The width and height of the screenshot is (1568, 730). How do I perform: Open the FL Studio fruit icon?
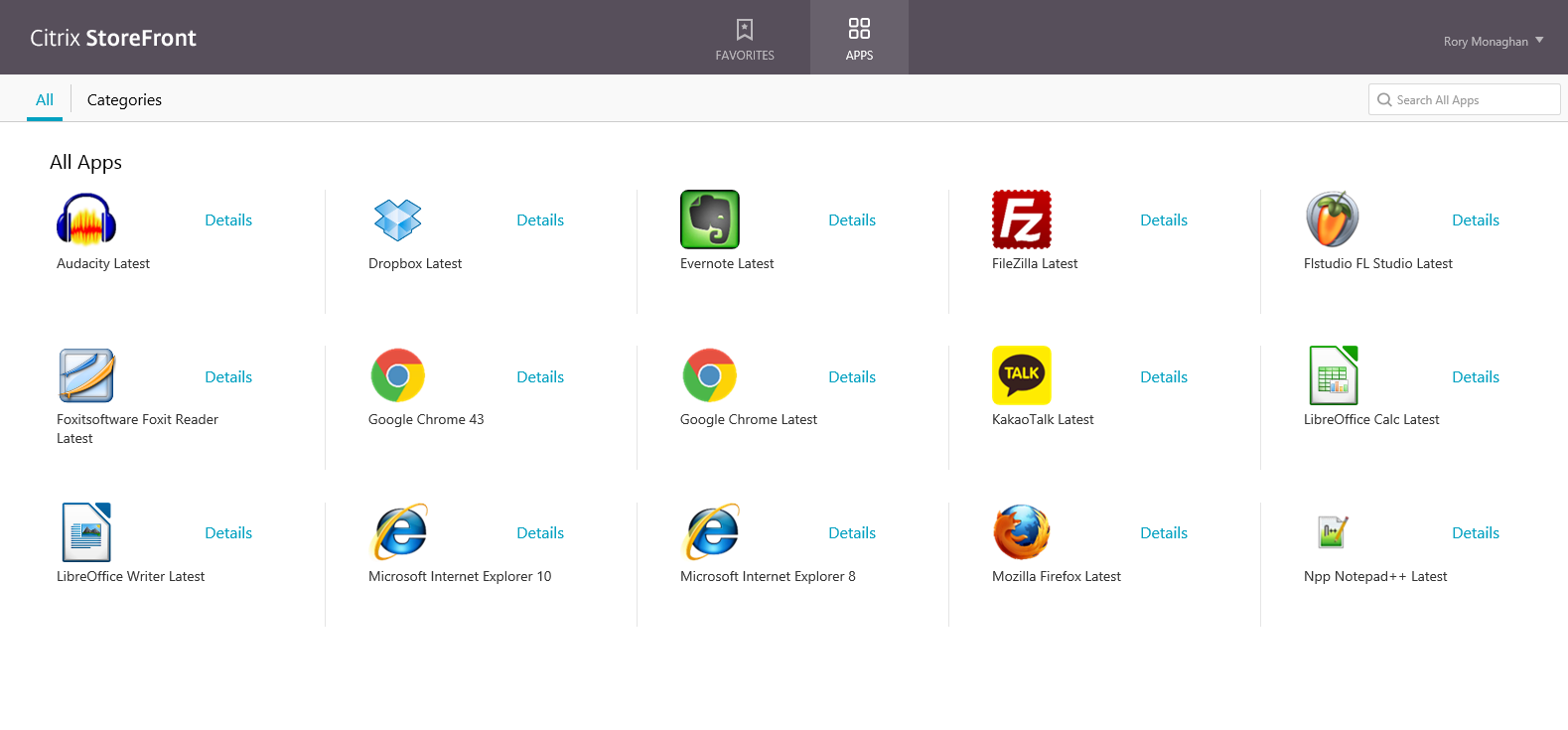click(x=1333, y=219)
